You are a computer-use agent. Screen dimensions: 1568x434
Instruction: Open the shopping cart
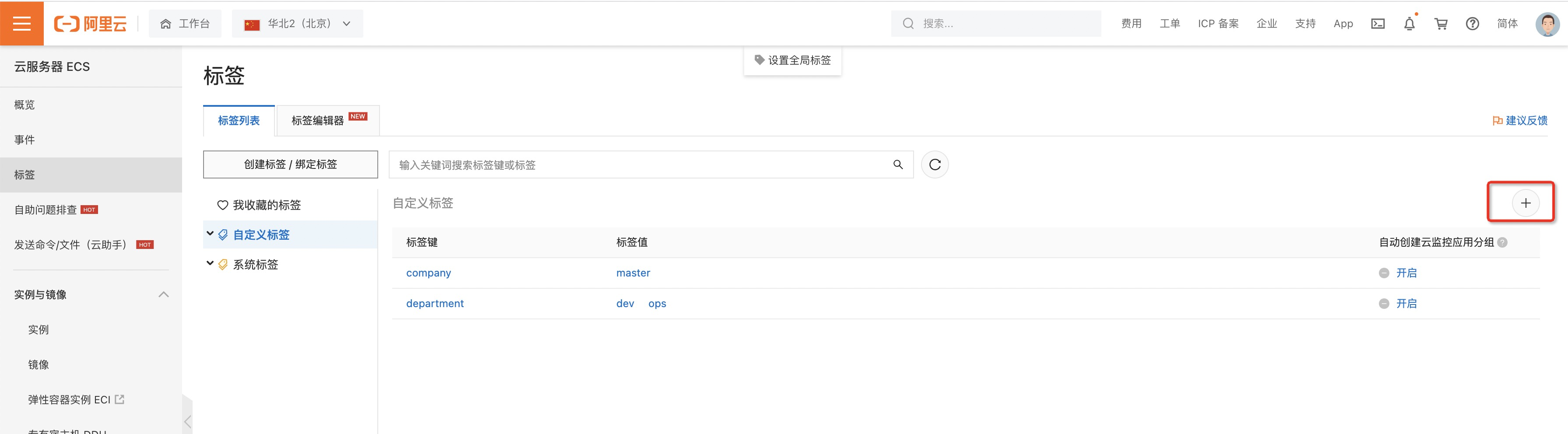1441,24
